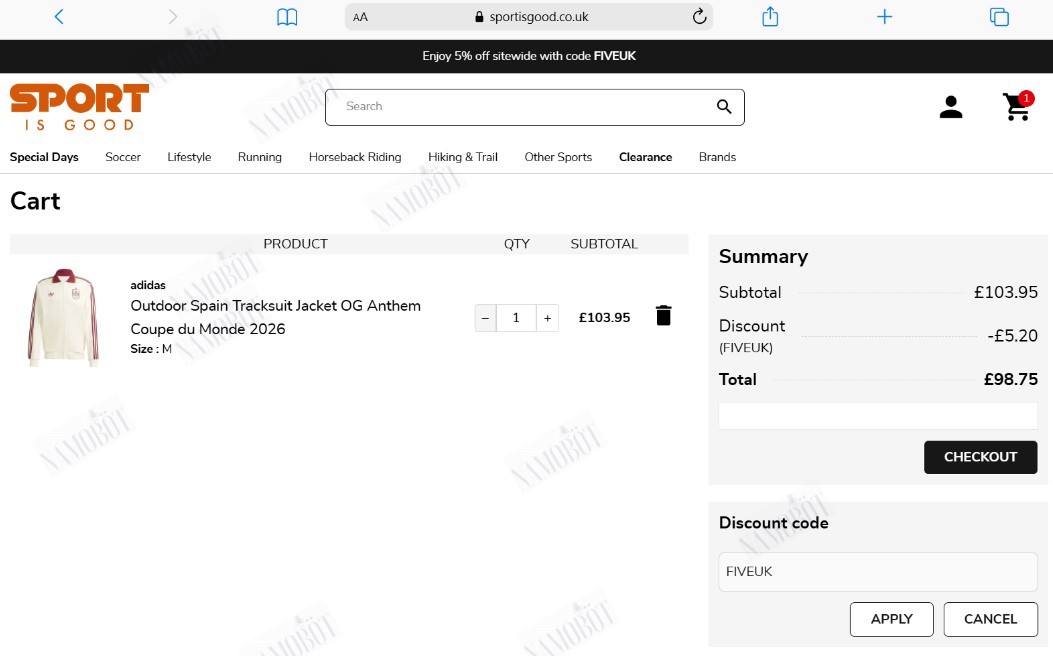Show all open tabs icon

[999, 17]
